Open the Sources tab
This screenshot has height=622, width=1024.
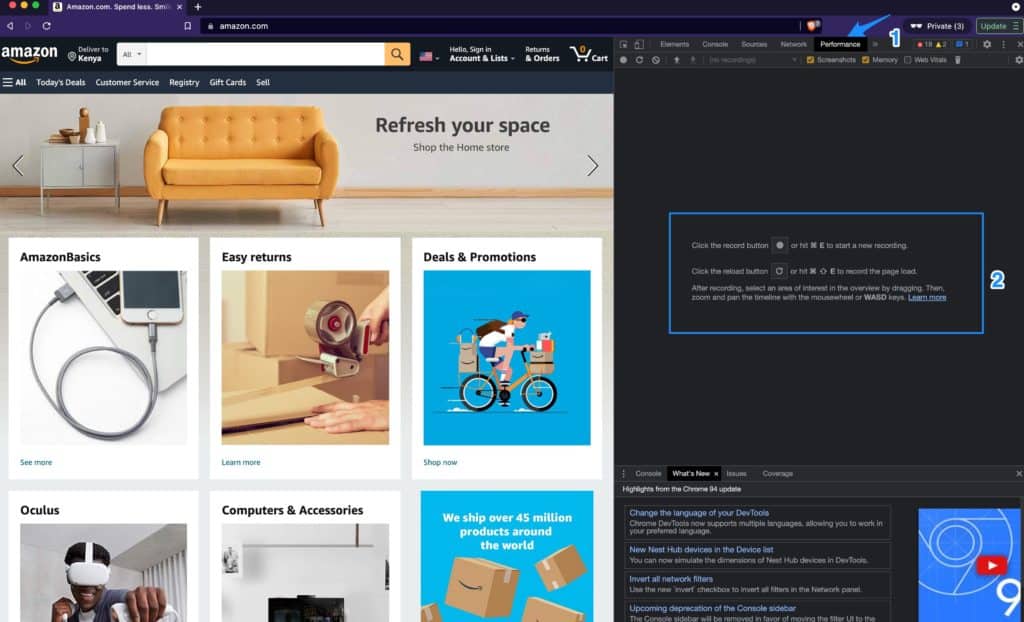pos(754,44)
